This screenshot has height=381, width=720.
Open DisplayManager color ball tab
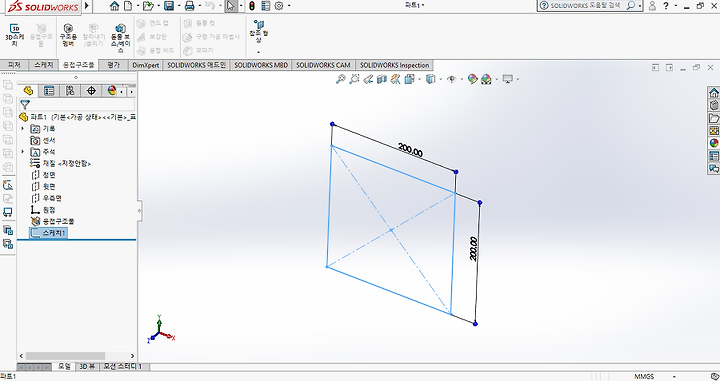(111, 91)
